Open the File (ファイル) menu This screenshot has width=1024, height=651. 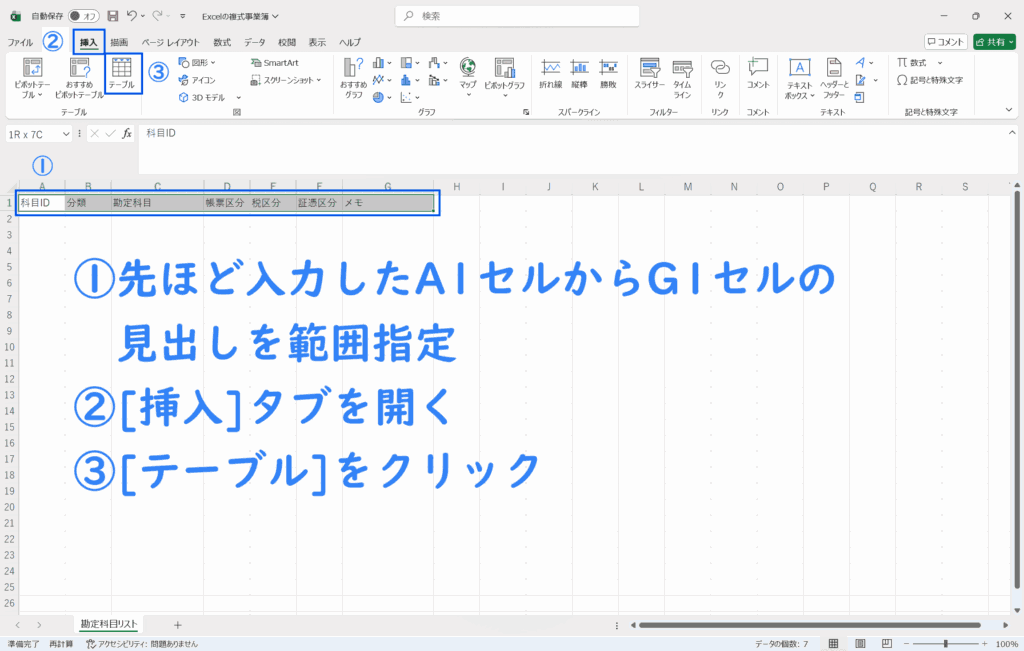tap(20, 42)
